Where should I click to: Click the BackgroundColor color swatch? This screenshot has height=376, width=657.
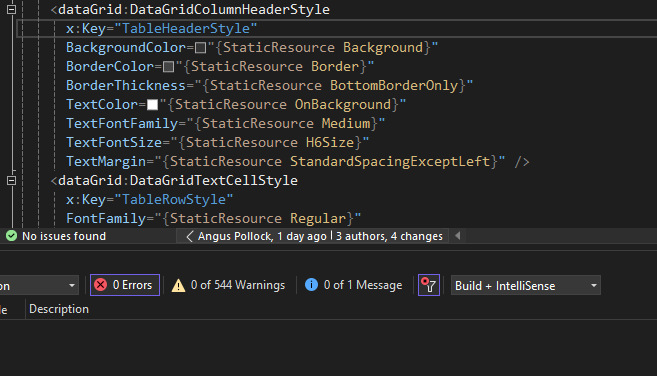pos(200,48)
